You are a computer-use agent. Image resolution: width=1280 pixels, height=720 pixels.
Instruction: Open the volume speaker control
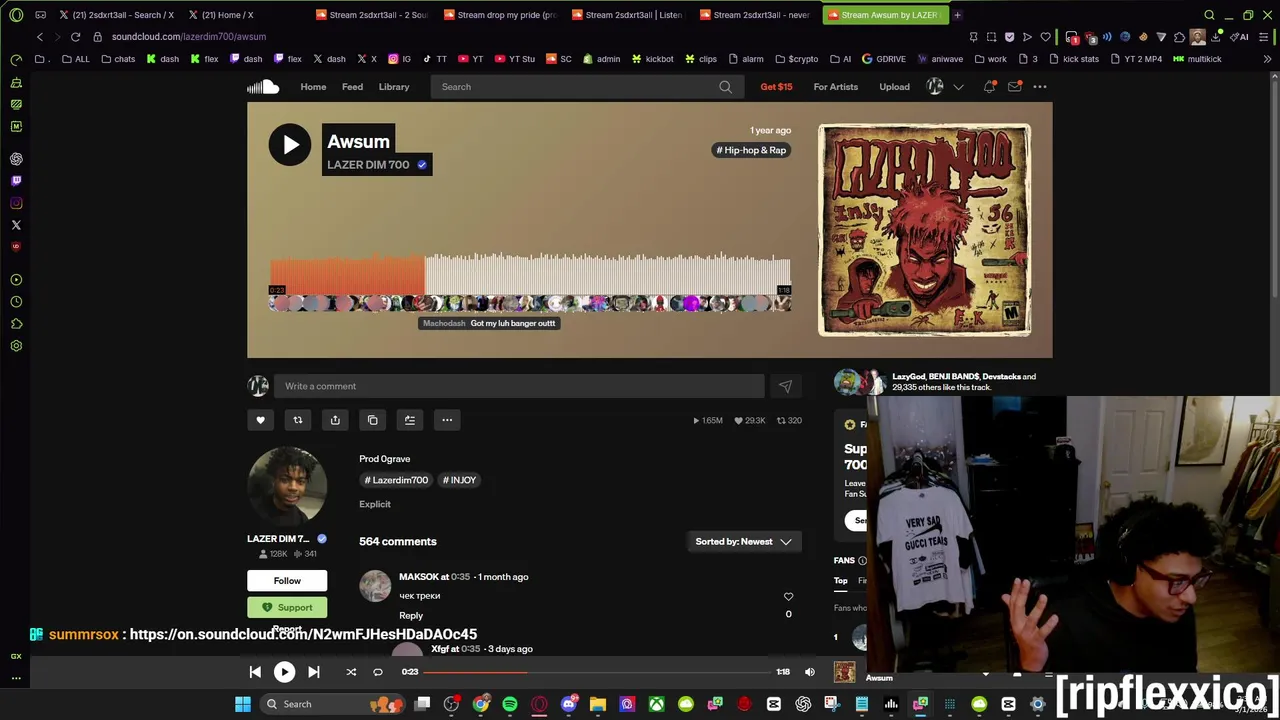pos(810,672)
